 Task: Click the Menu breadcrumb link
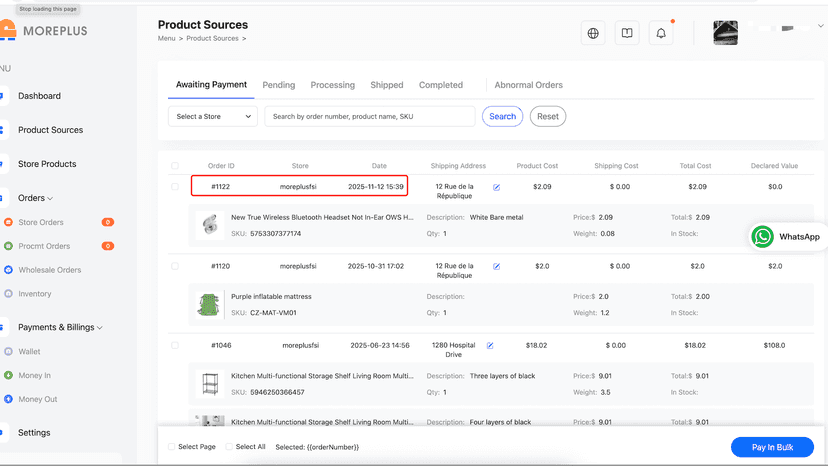(x=166, y=39)
